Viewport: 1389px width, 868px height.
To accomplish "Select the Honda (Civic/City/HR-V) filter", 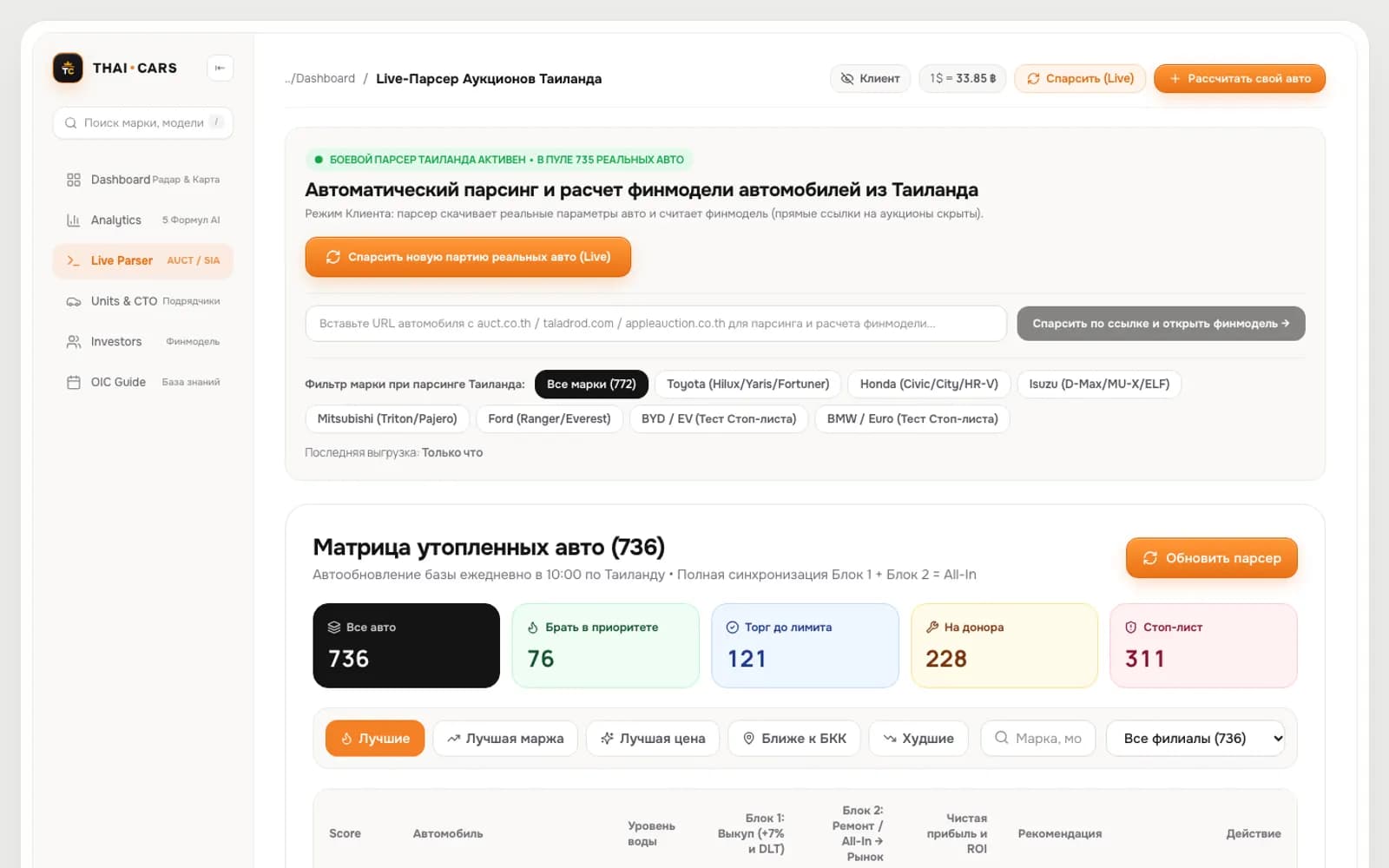I will tap(929, 384).
